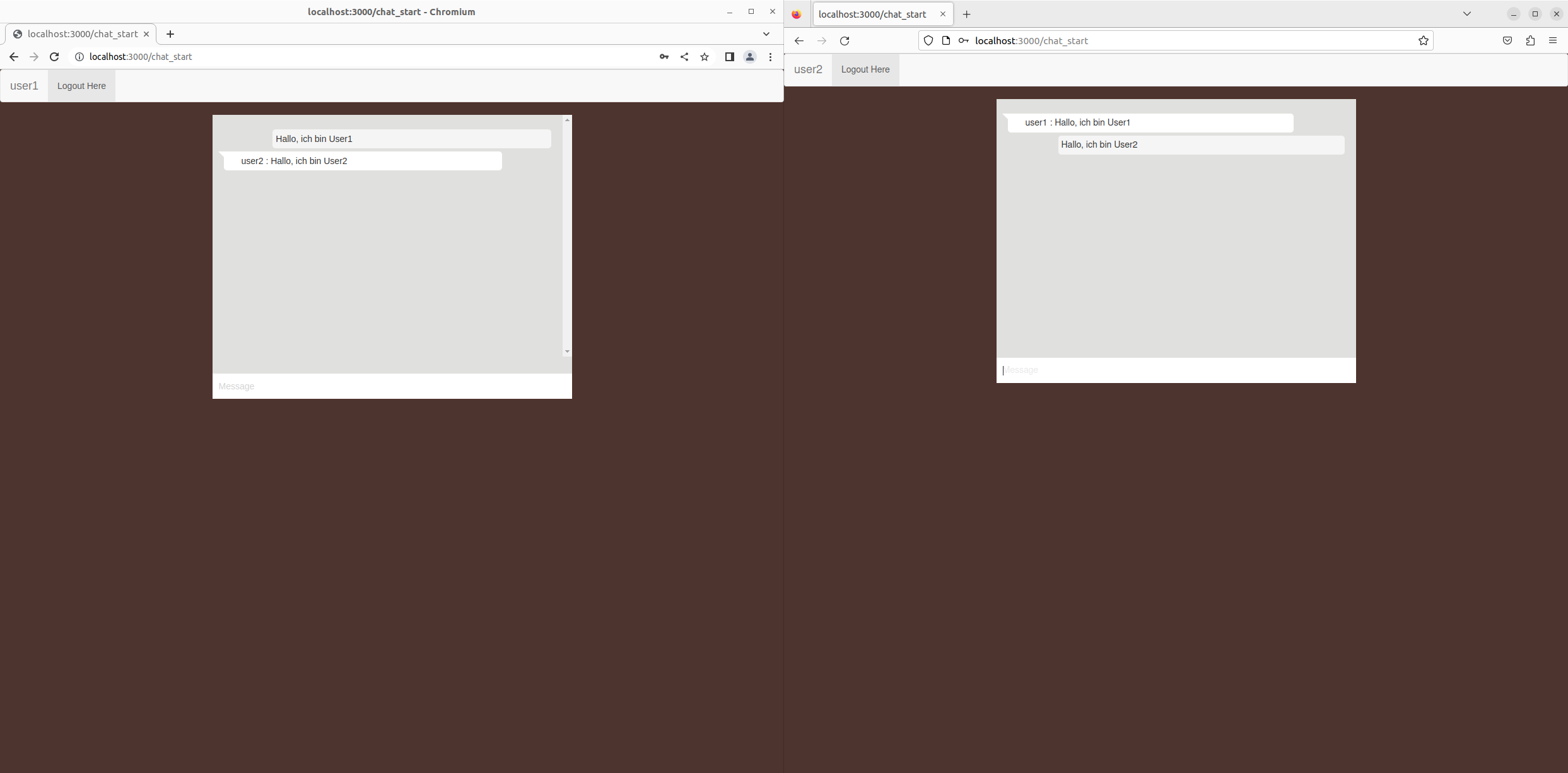Save page to Pocket in Firefox

click(x=1507, y=40)
